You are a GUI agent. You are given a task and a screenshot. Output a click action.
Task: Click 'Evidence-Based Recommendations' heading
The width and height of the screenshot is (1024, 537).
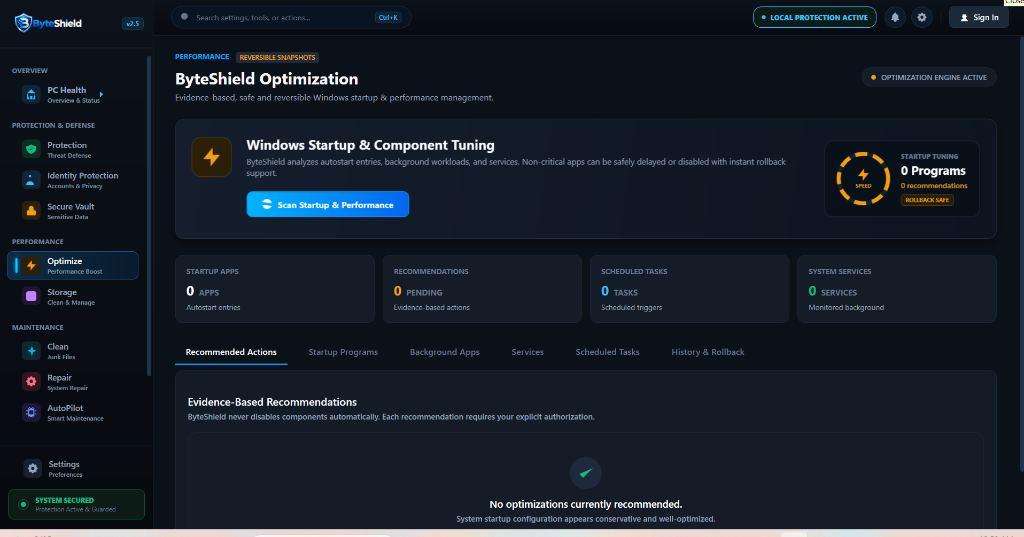click(x=272, y=402)
